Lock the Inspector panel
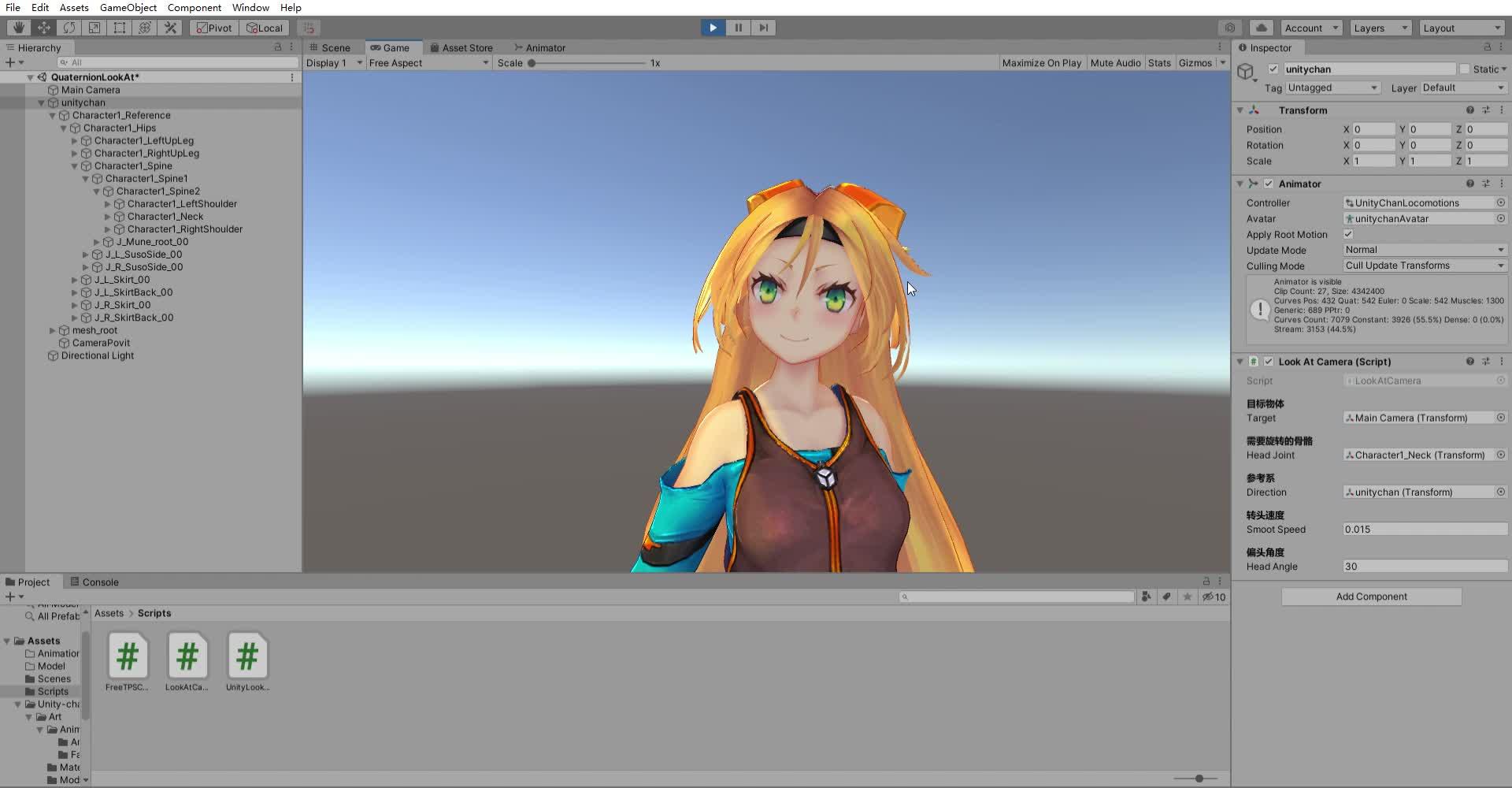 (x=1487, y=47)
